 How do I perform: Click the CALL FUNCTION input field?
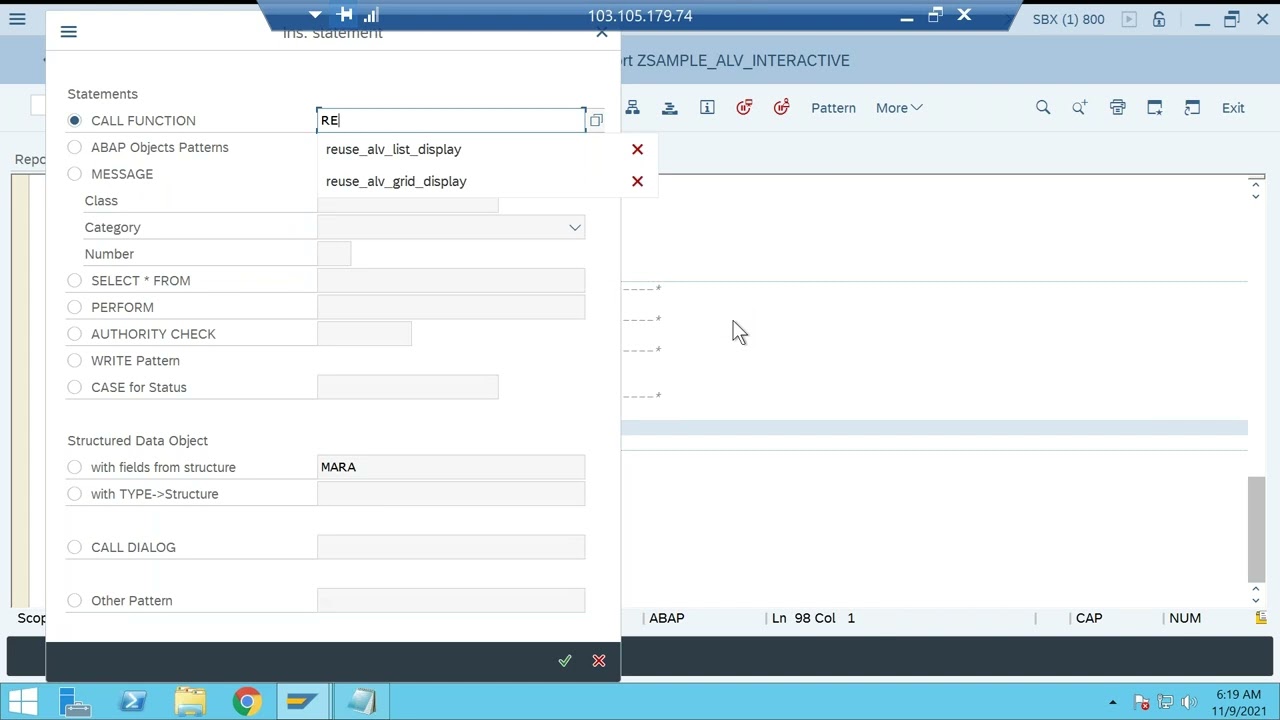tap(451, 120)
